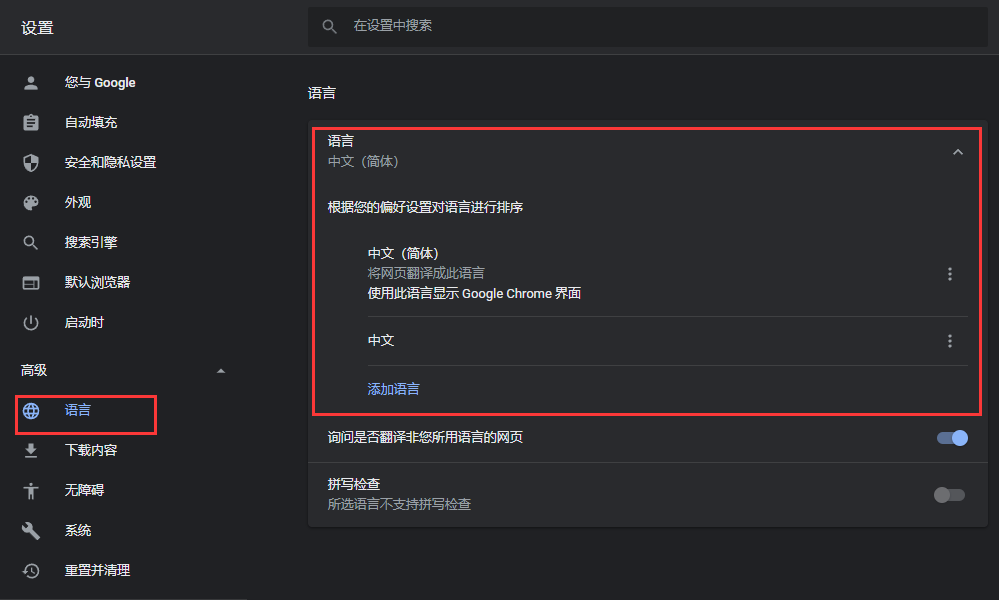The width and height of the screenshot is (999, 600).
Task: Click the wrench icon for 系统
Action: 31,531
